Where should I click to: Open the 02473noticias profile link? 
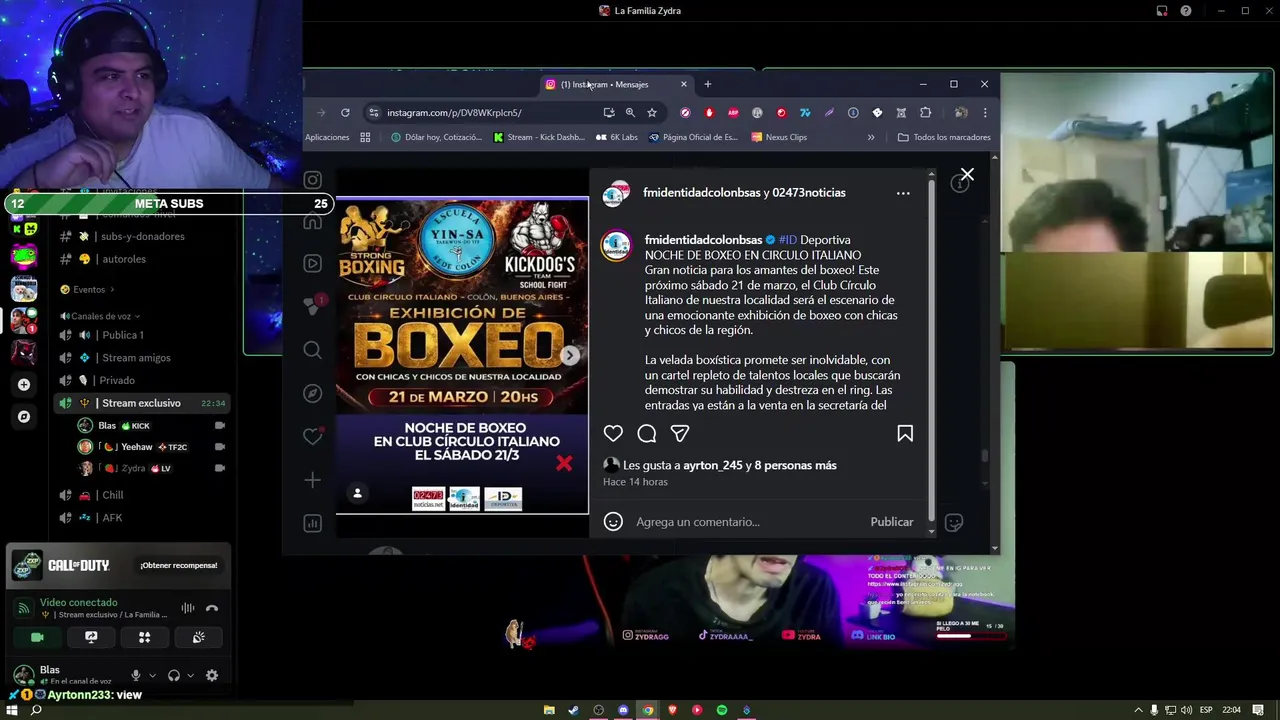[809, 193]
